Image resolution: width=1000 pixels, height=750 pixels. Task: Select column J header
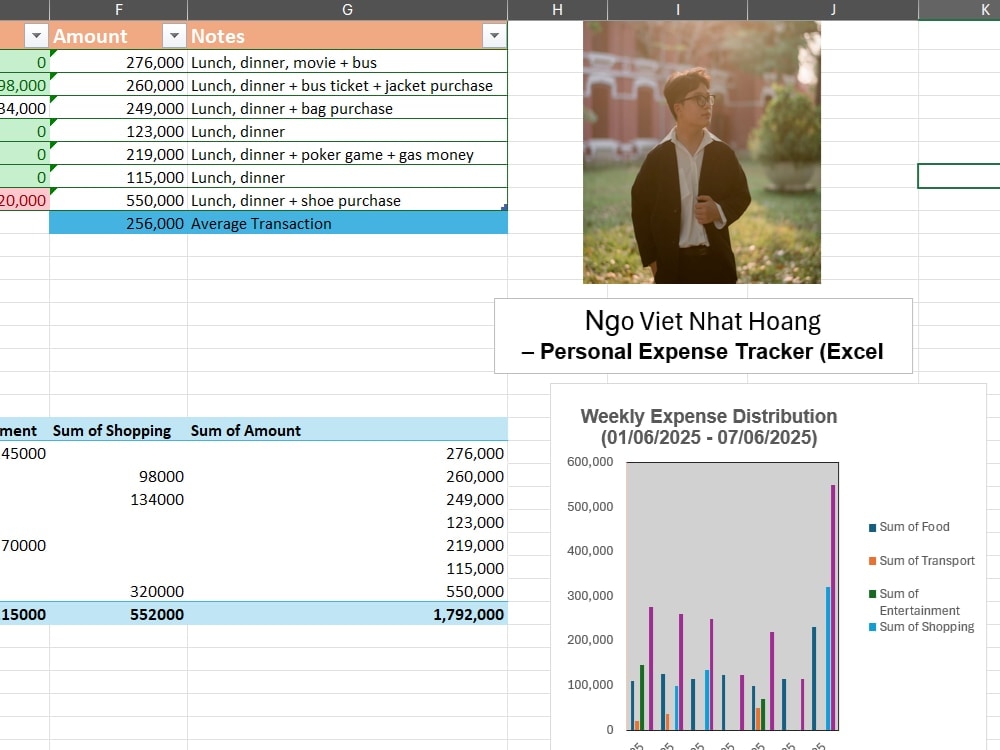(x=833, y=10)
